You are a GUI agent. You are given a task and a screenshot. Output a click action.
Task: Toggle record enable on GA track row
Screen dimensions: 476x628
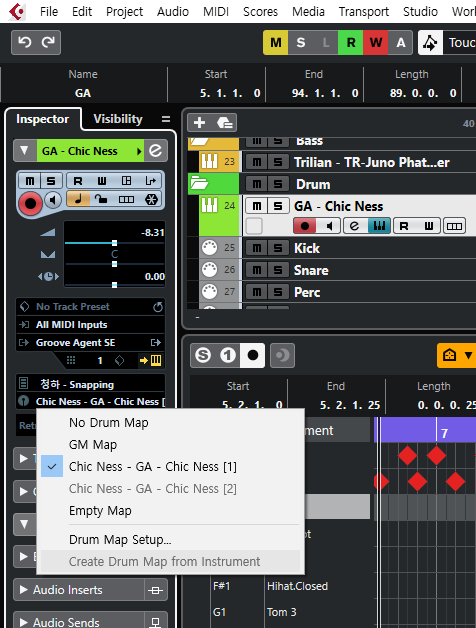coord(305,226)
